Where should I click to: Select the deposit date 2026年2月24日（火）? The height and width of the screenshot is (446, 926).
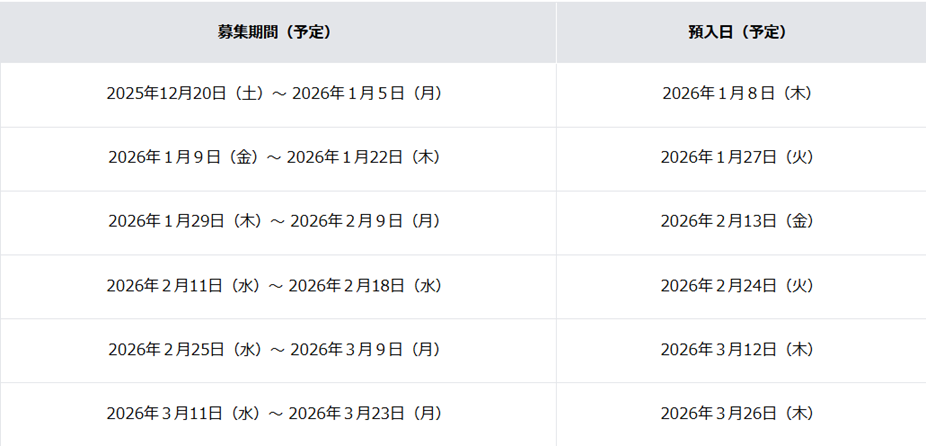pyautogui.click(x=737, y=286)
